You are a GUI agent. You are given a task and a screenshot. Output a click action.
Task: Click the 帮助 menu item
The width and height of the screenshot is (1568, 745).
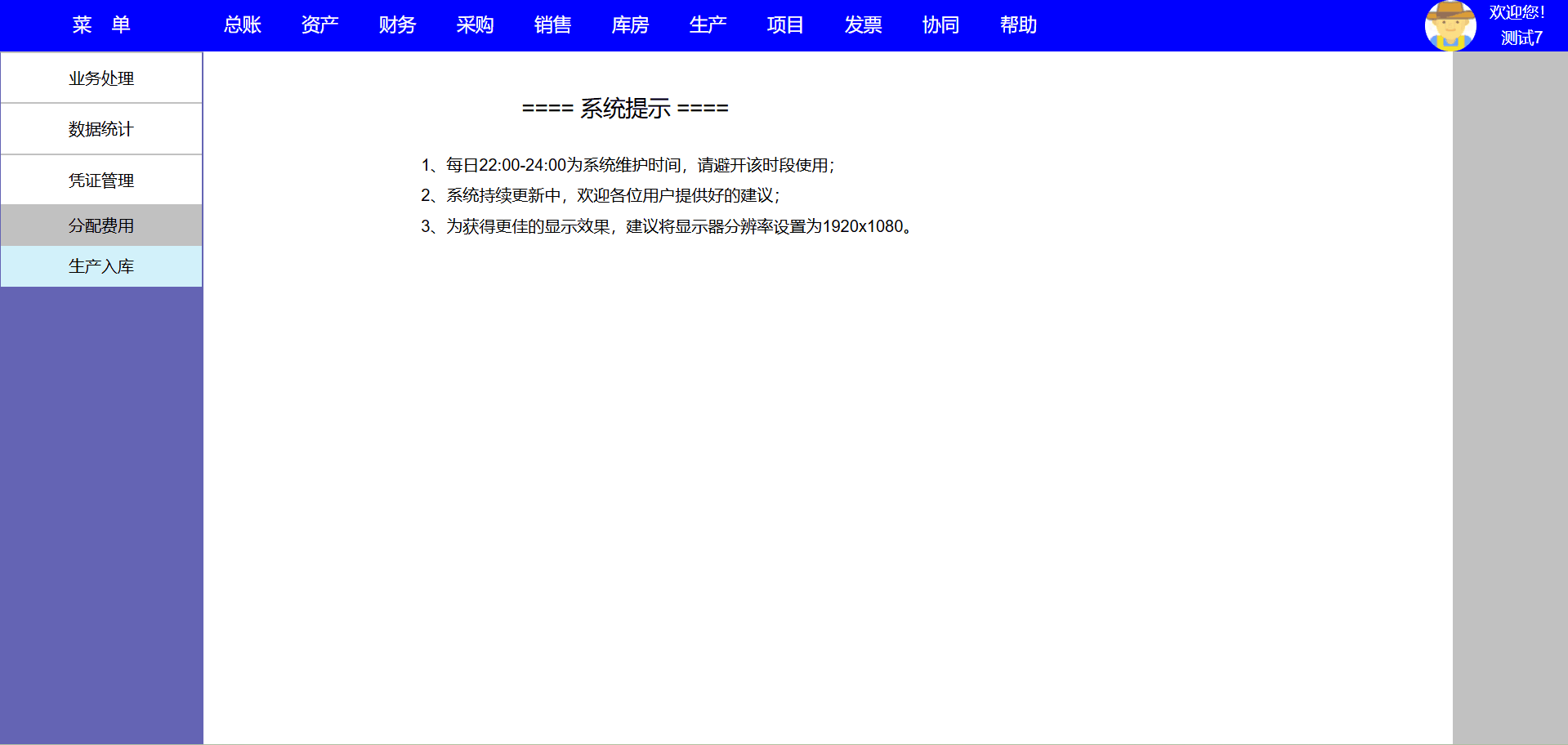[1018, 25]
